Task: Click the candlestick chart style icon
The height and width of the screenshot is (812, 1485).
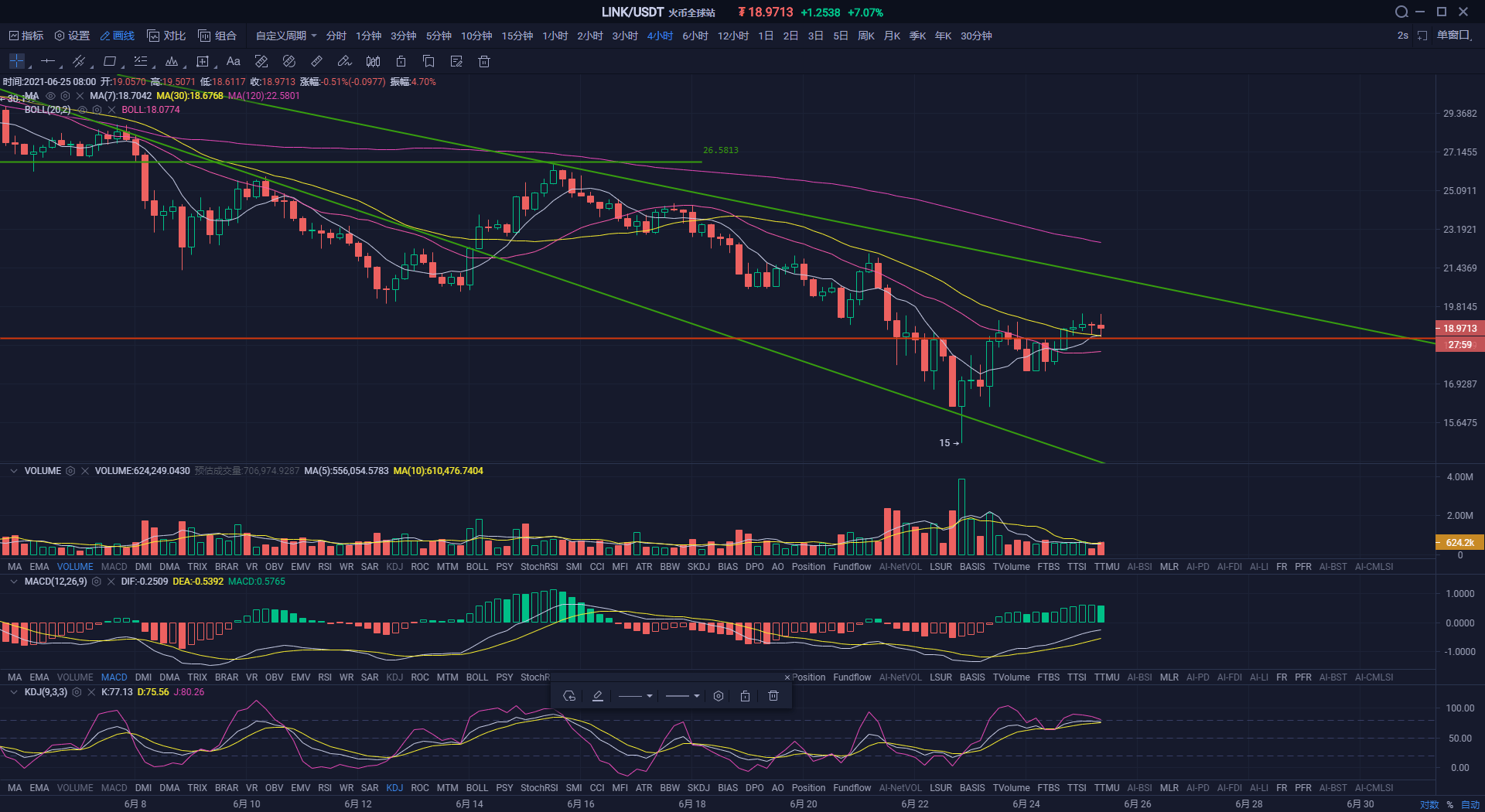Action: 373,61
